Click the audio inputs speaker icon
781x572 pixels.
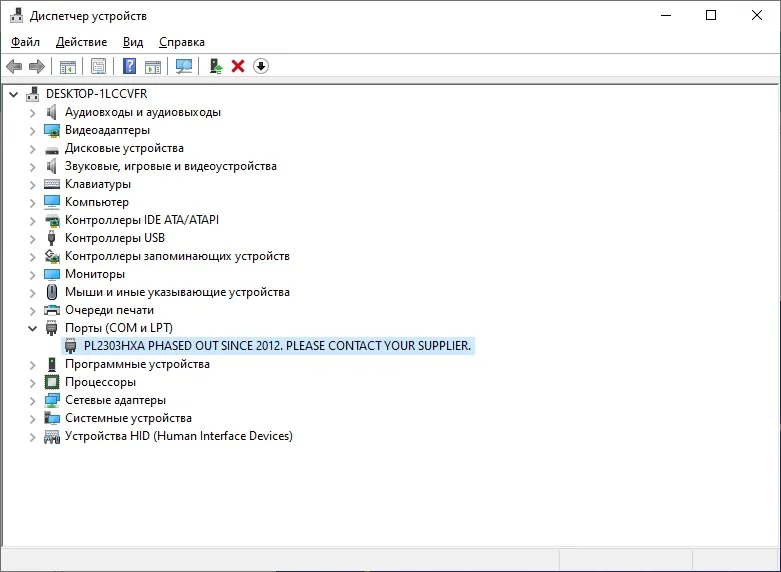51,112
